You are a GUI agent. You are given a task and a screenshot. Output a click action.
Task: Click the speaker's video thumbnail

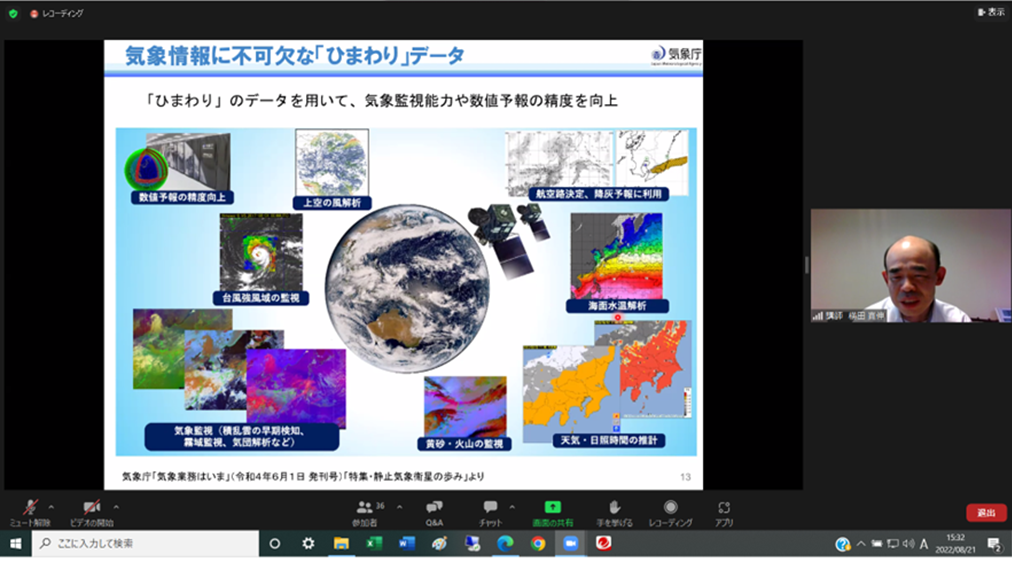click(x=910, y=265)
